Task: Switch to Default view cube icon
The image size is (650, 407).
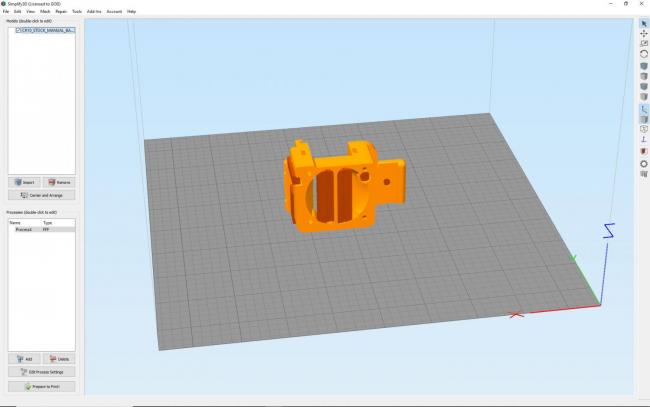Action: (643, 66)
